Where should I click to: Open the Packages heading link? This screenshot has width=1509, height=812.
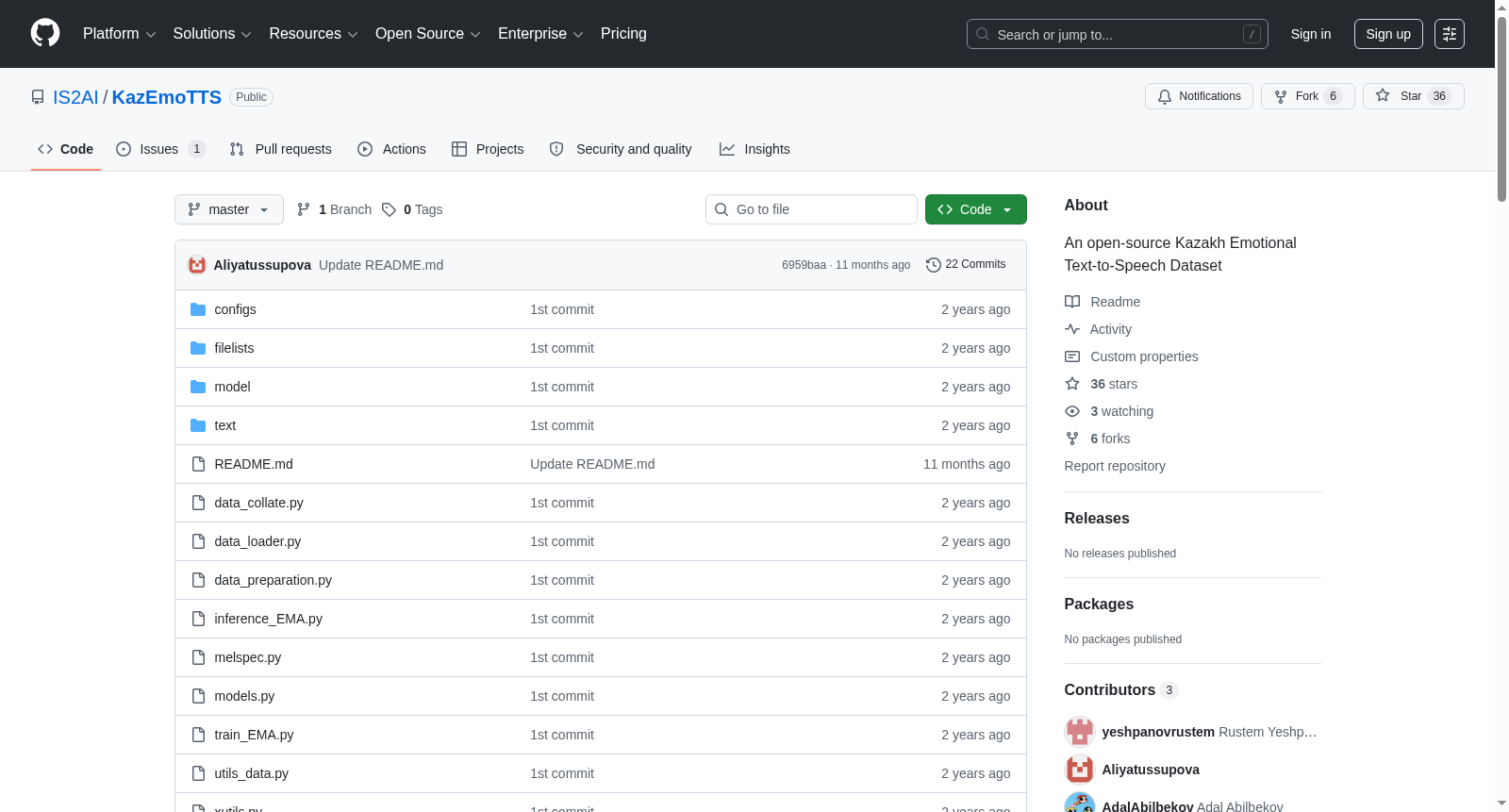point(1099,605)
